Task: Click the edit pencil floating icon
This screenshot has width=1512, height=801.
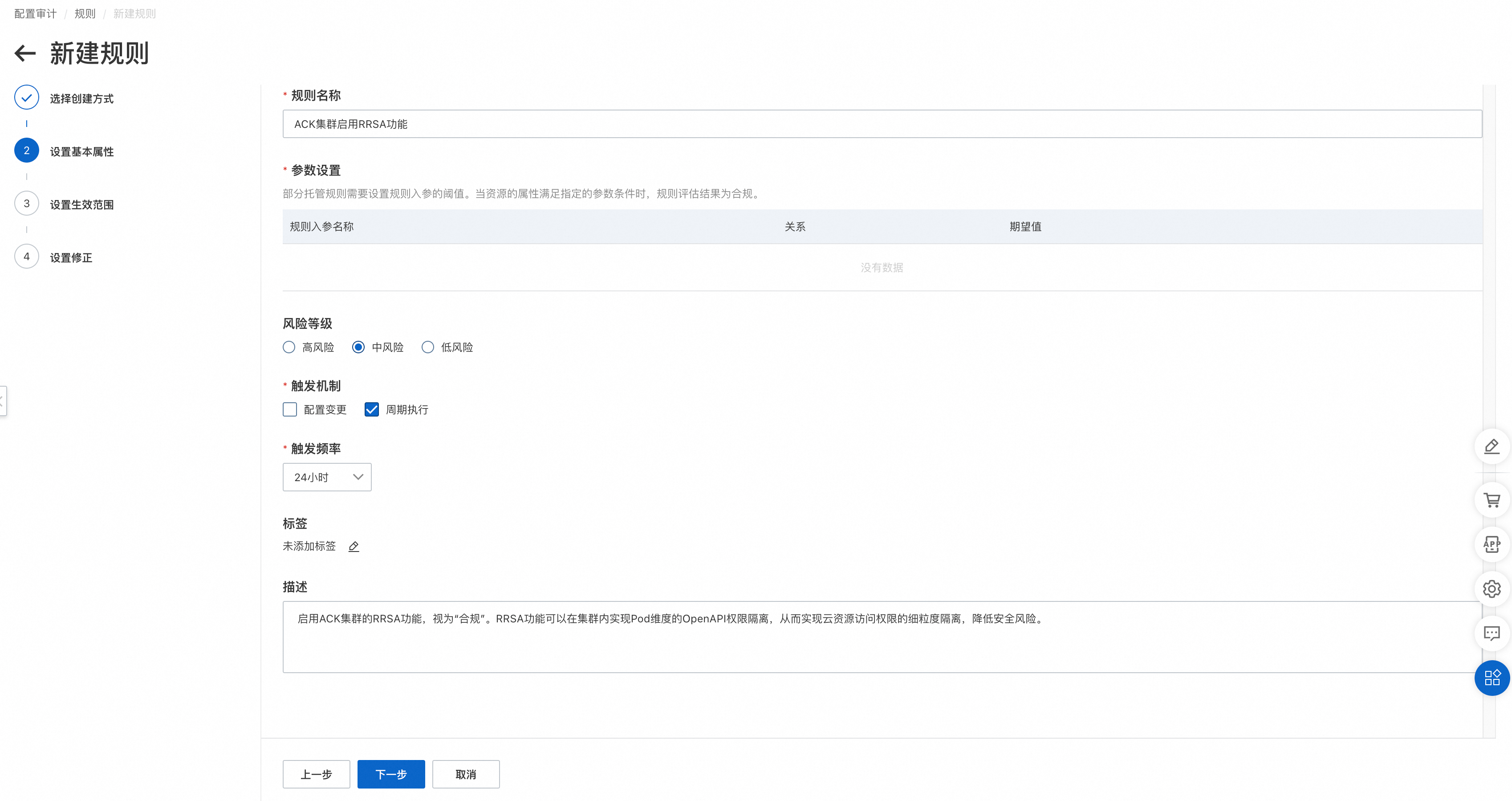Action: coord(1492,446)
